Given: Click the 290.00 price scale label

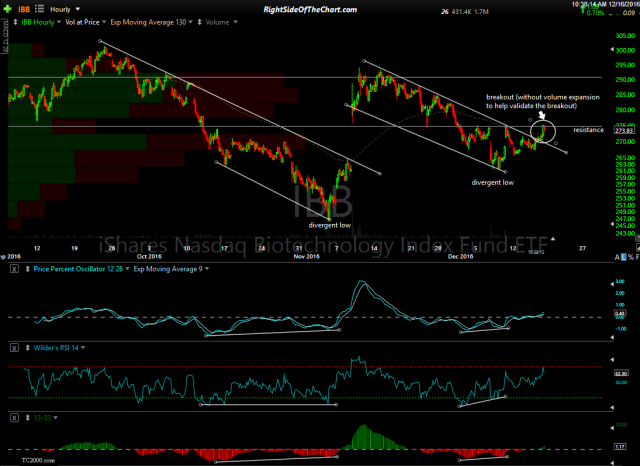Looking at the screenshot, I should click(625, 80).
